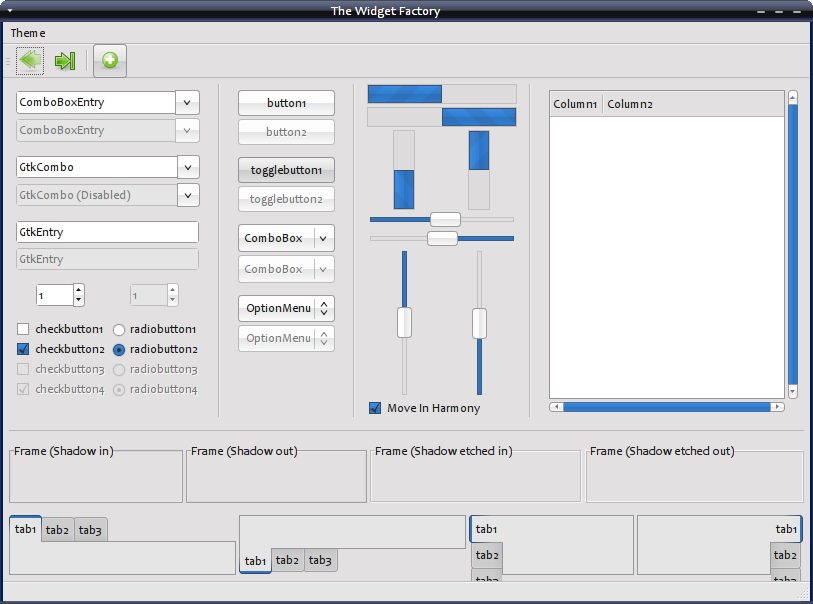Click button1

coord(286,103)
